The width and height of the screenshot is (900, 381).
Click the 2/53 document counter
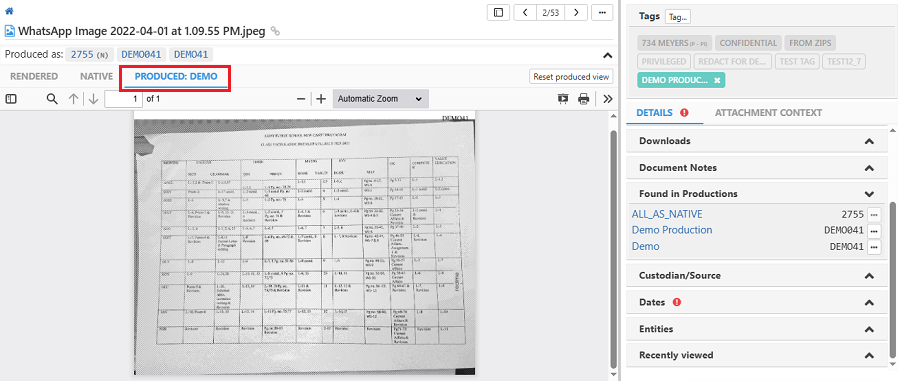(x=550, y=12)
